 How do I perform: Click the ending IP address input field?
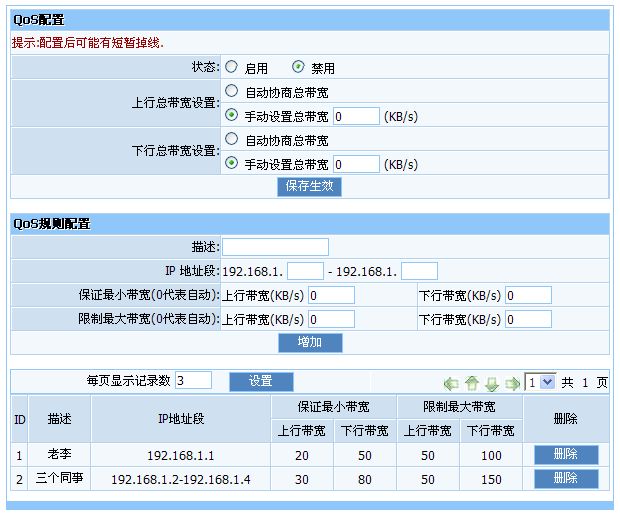click(419, 271)
